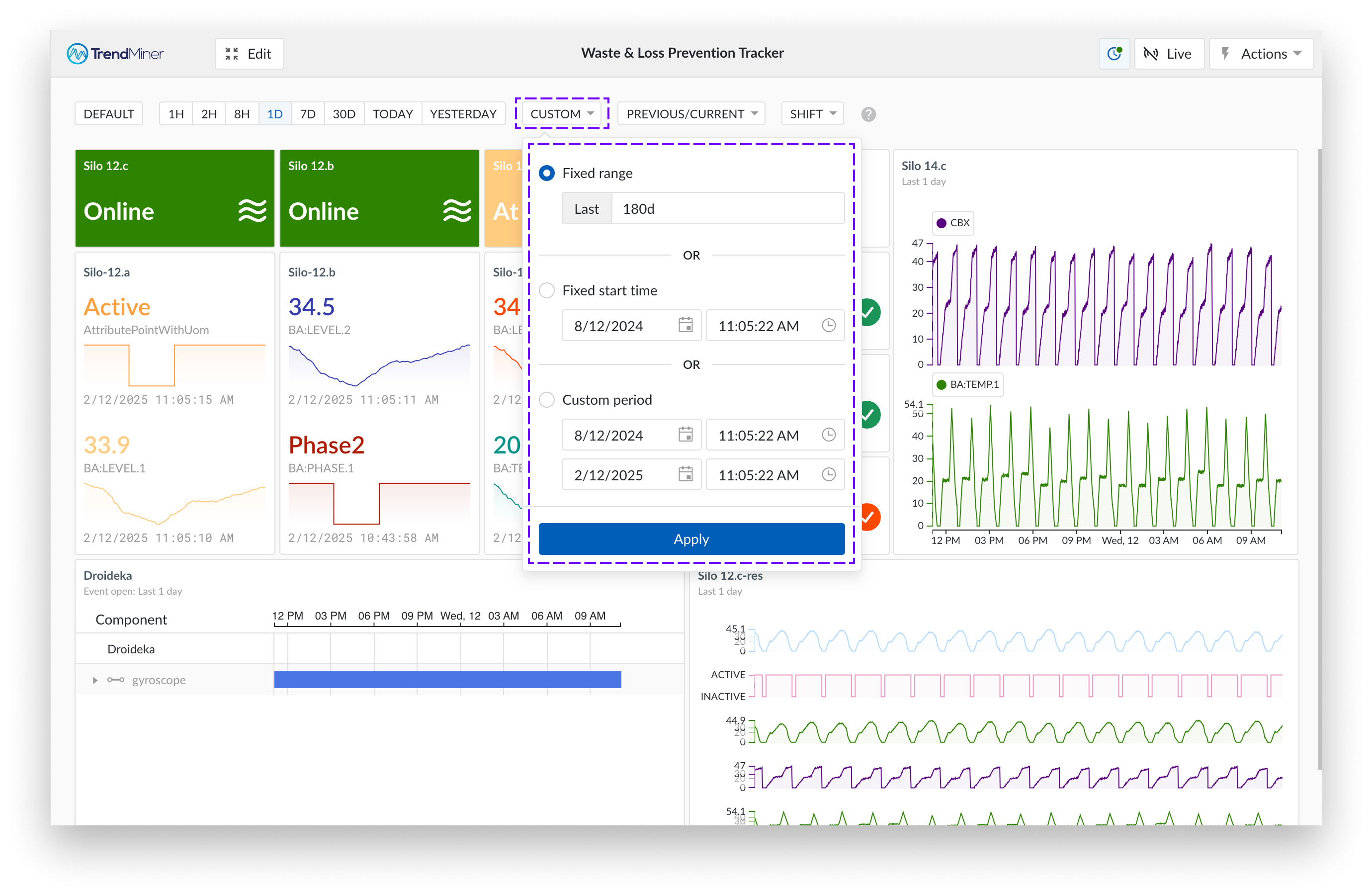
Task: Switch to the 7D time range
Action: pos(307,113)
